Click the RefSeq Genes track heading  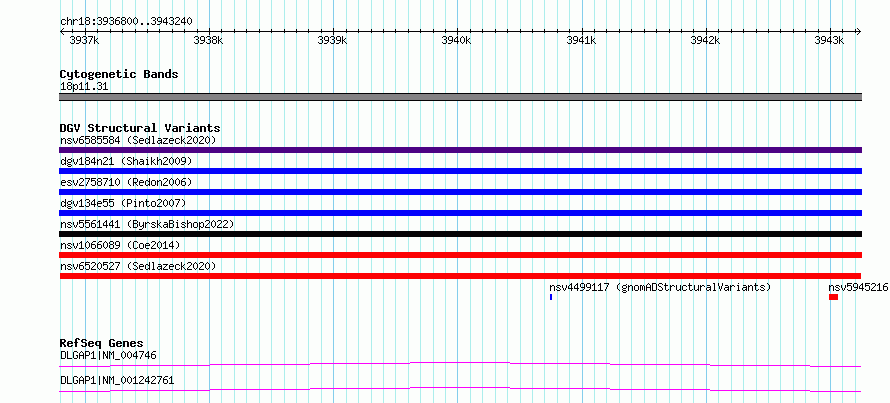click(102, 343)
